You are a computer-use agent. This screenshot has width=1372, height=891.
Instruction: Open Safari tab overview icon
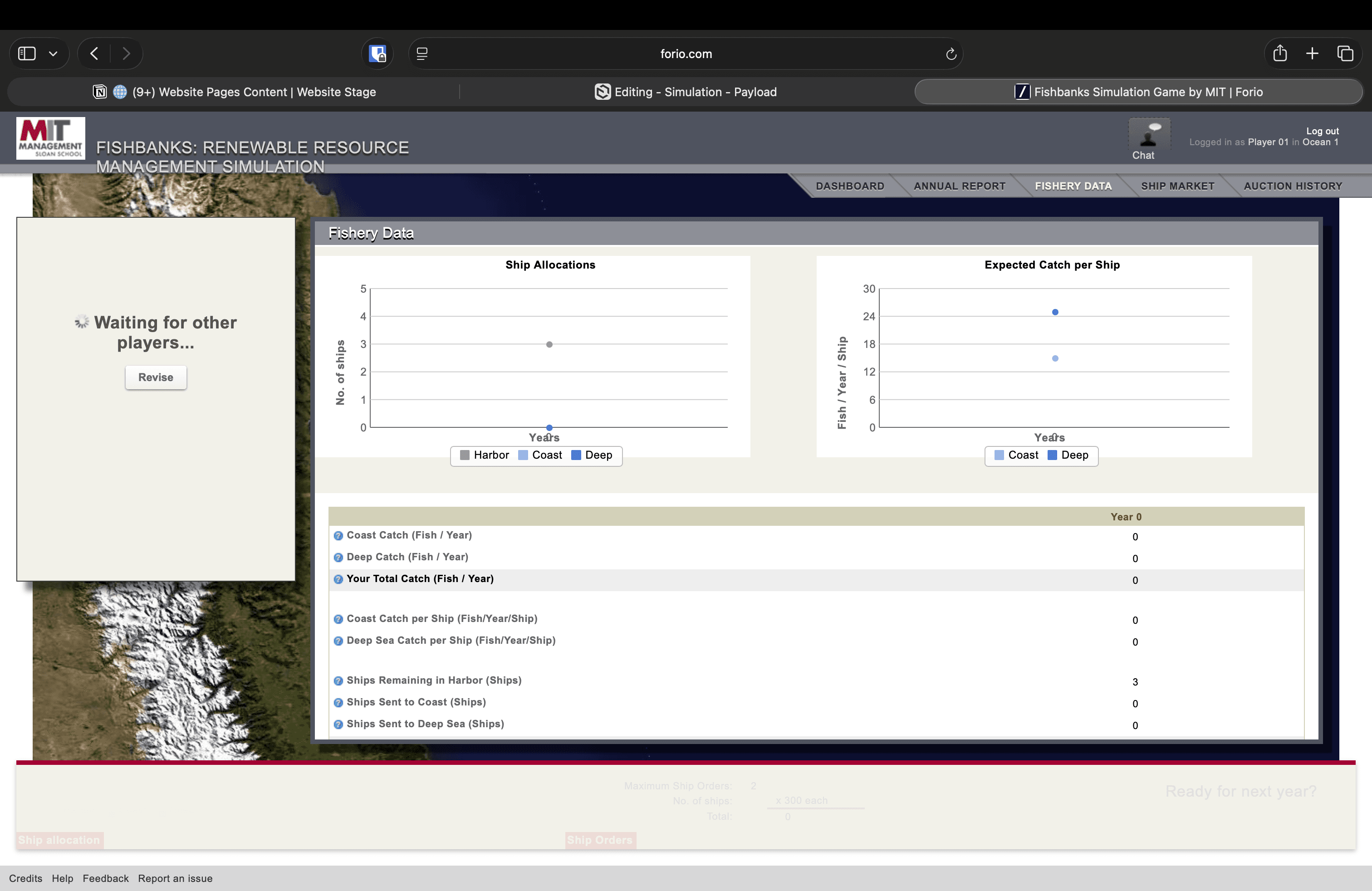coord(1345,54)
